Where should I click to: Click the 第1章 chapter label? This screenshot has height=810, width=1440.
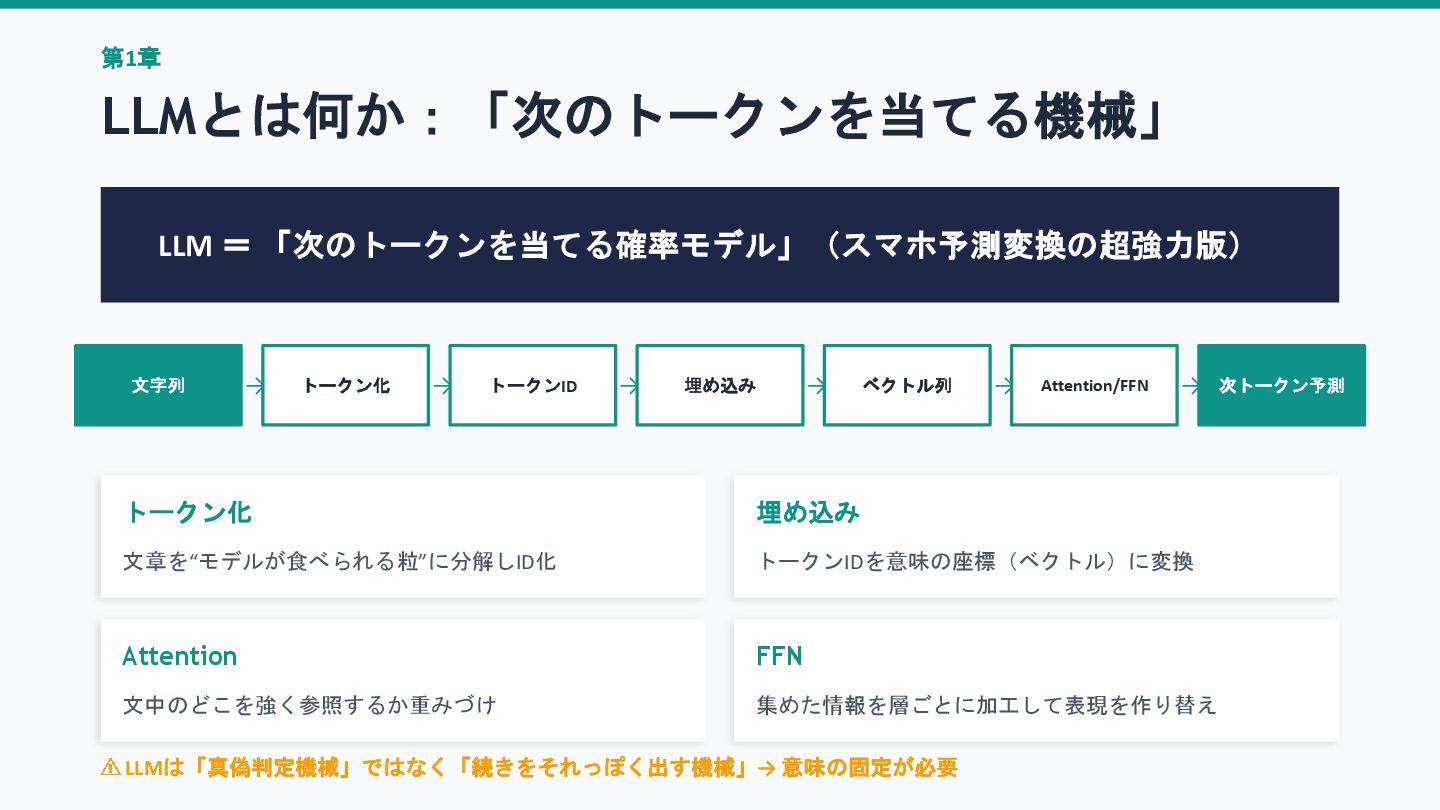131,58
